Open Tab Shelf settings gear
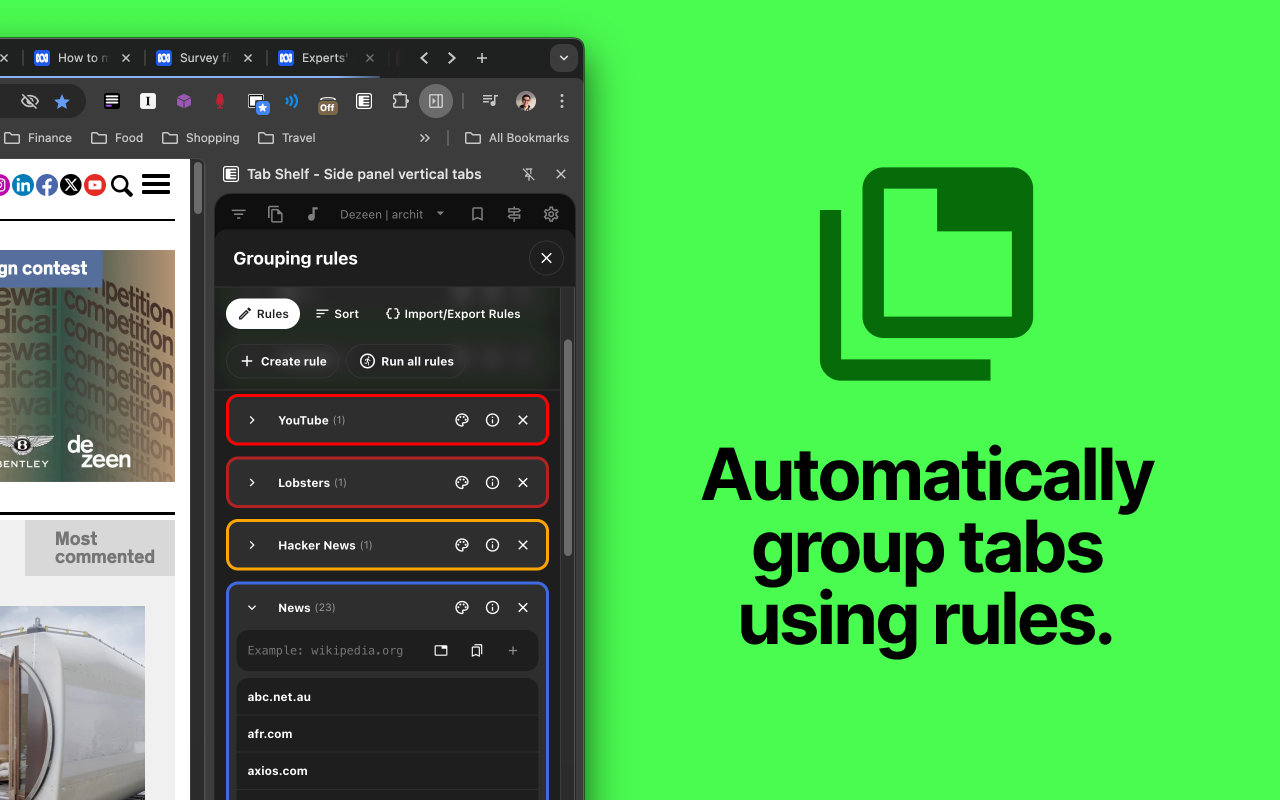1280x800 pixels. coord(551,214)
